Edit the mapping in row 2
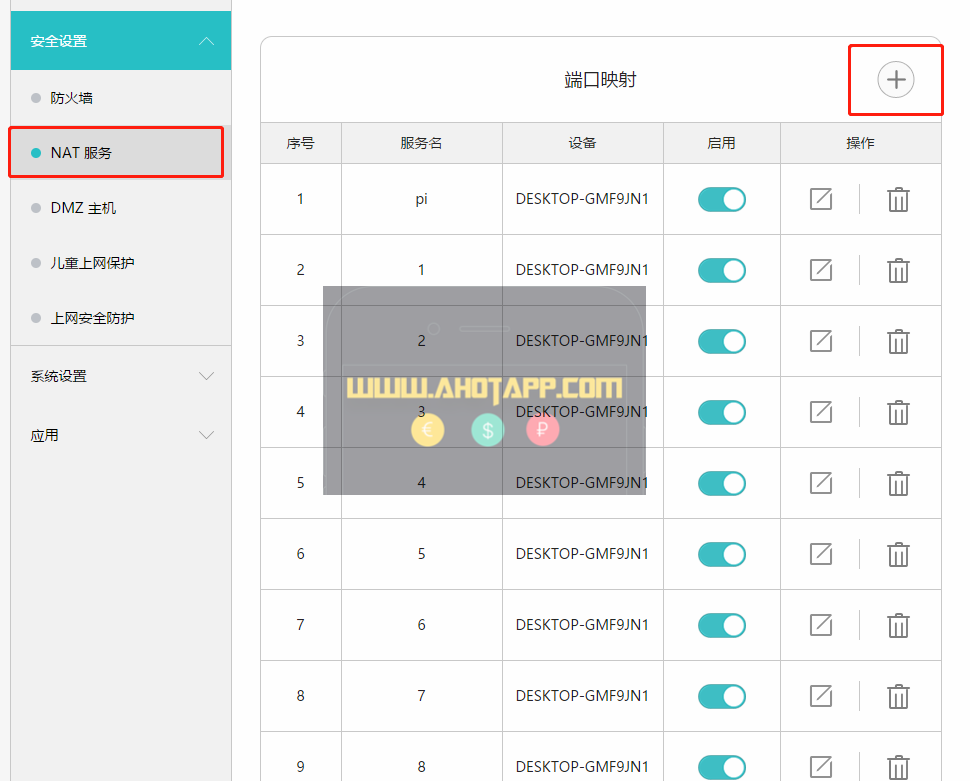This screenshot has height=781, width=970. (x=821, y=270)
